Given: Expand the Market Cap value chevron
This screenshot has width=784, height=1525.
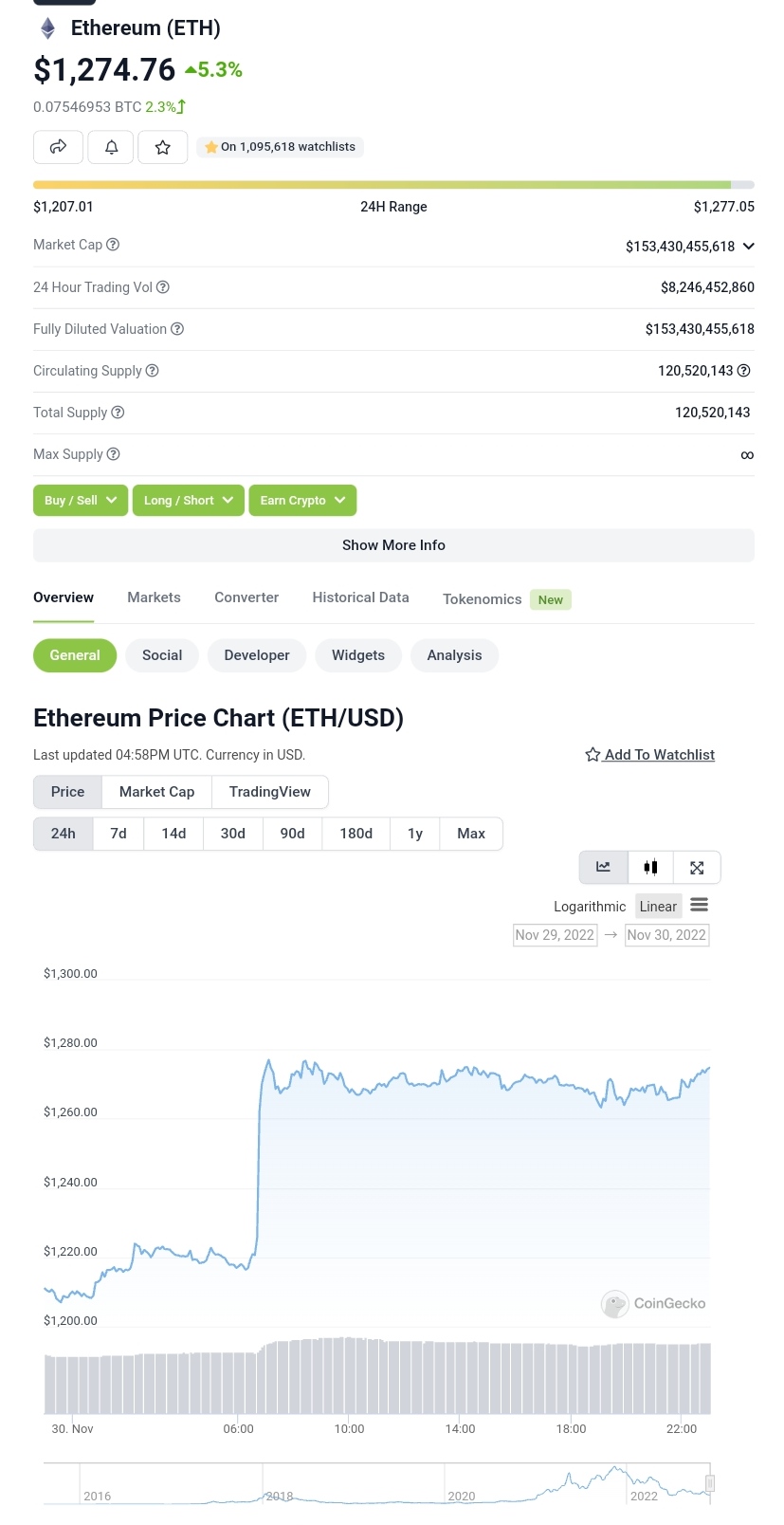Looking at the screenshot, I should tap(749, 246).
